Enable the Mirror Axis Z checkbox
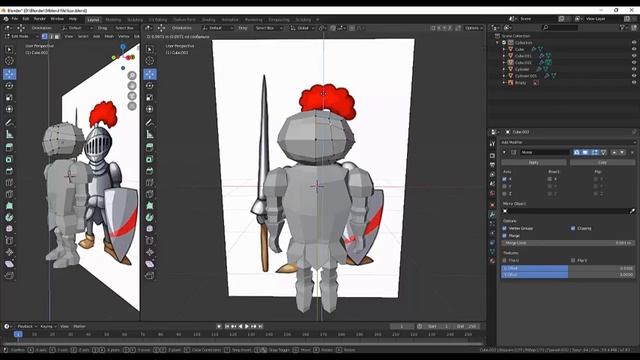640x360 pixels. point(504,193)
